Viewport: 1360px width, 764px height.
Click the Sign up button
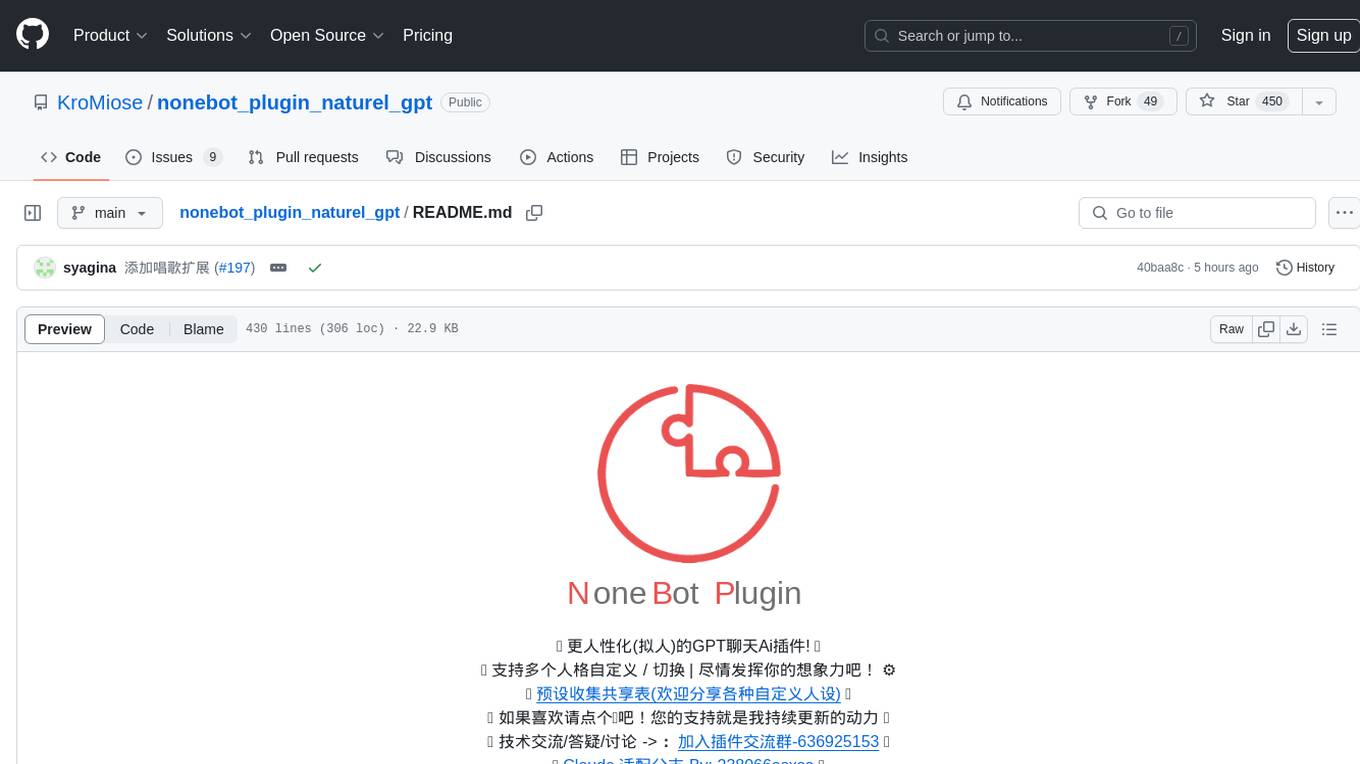tap(1323, 35)
